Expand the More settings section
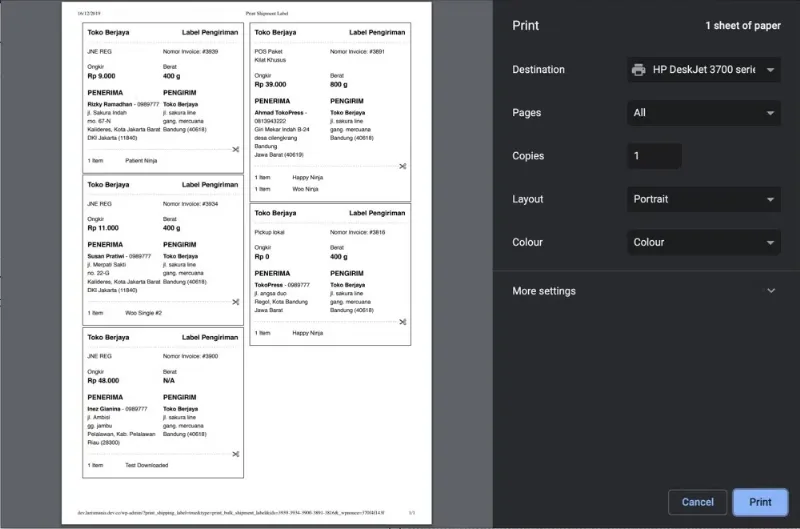Viewport: 800px width, 529px height. pos(644,291)
